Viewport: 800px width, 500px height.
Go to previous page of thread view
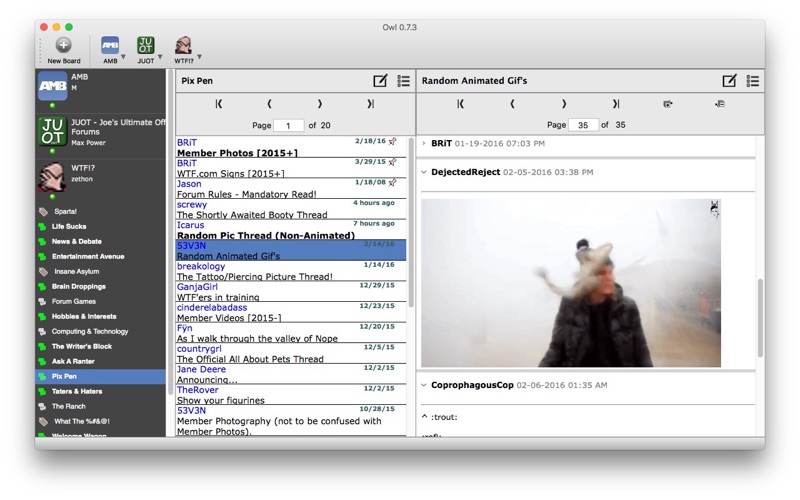tap(512, 104)
